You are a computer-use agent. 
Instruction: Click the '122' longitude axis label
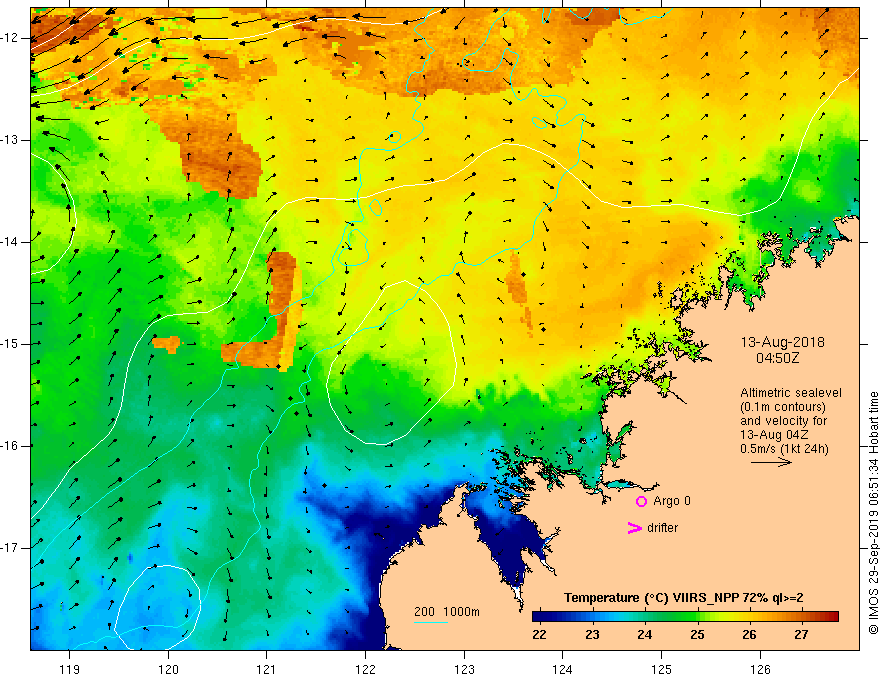(x=365, y=669)
